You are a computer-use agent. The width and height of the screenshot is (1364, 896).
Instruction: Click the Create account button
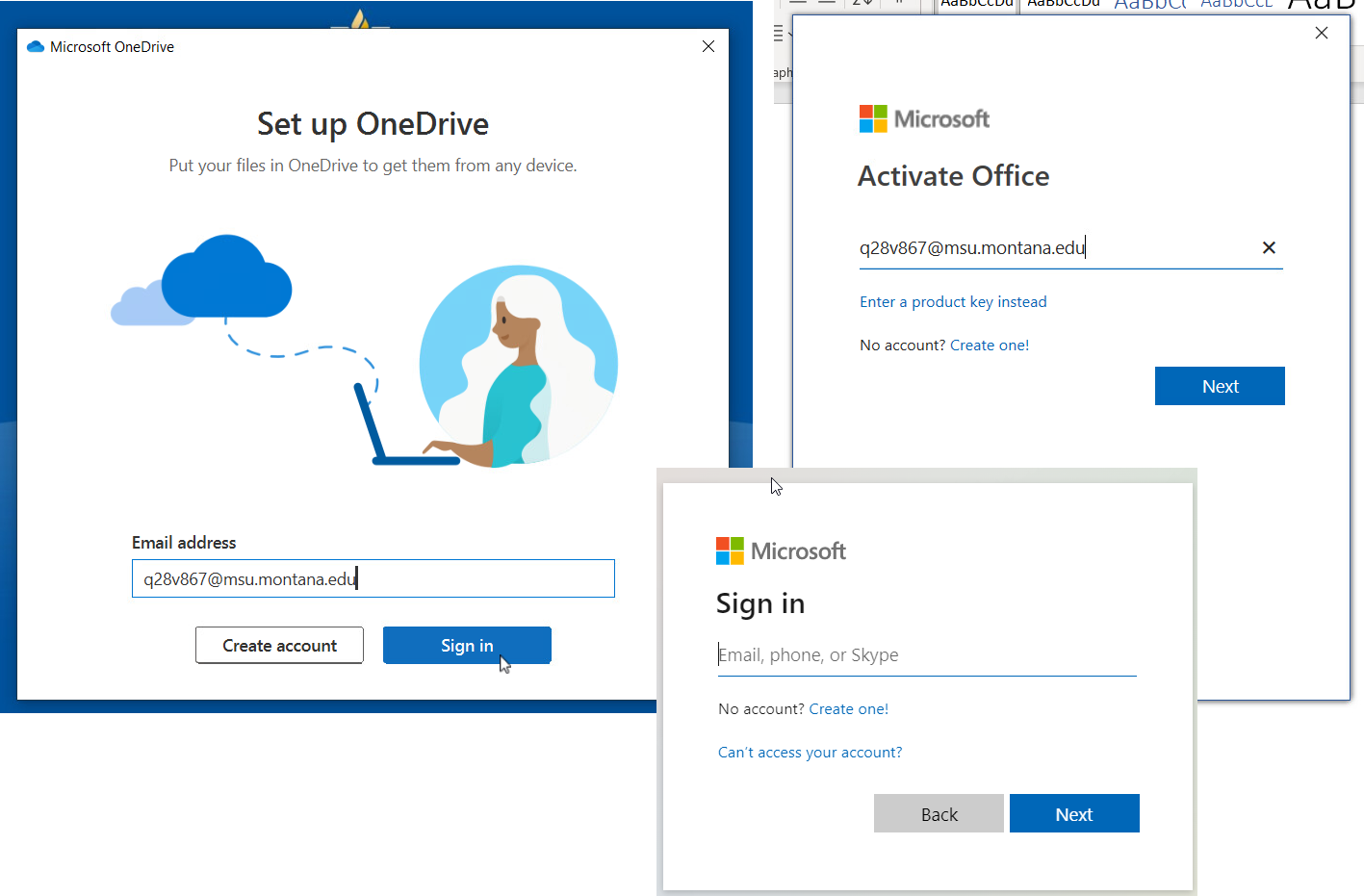tap(279, 645)
